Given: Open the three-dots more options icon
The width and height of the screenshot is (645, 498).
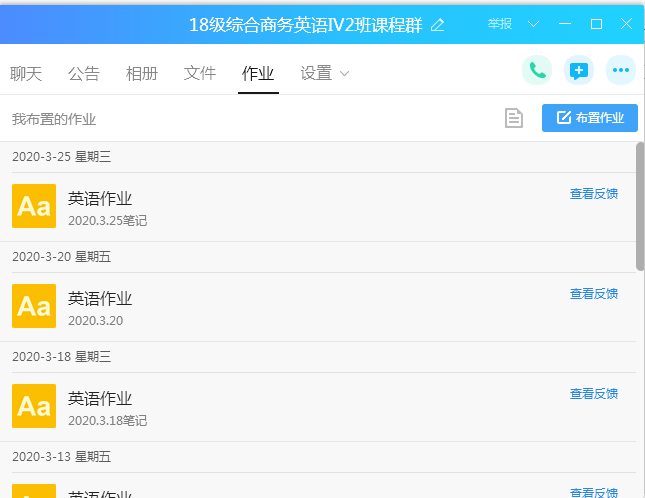Looking at the screenshot, I should pos(621,70).
